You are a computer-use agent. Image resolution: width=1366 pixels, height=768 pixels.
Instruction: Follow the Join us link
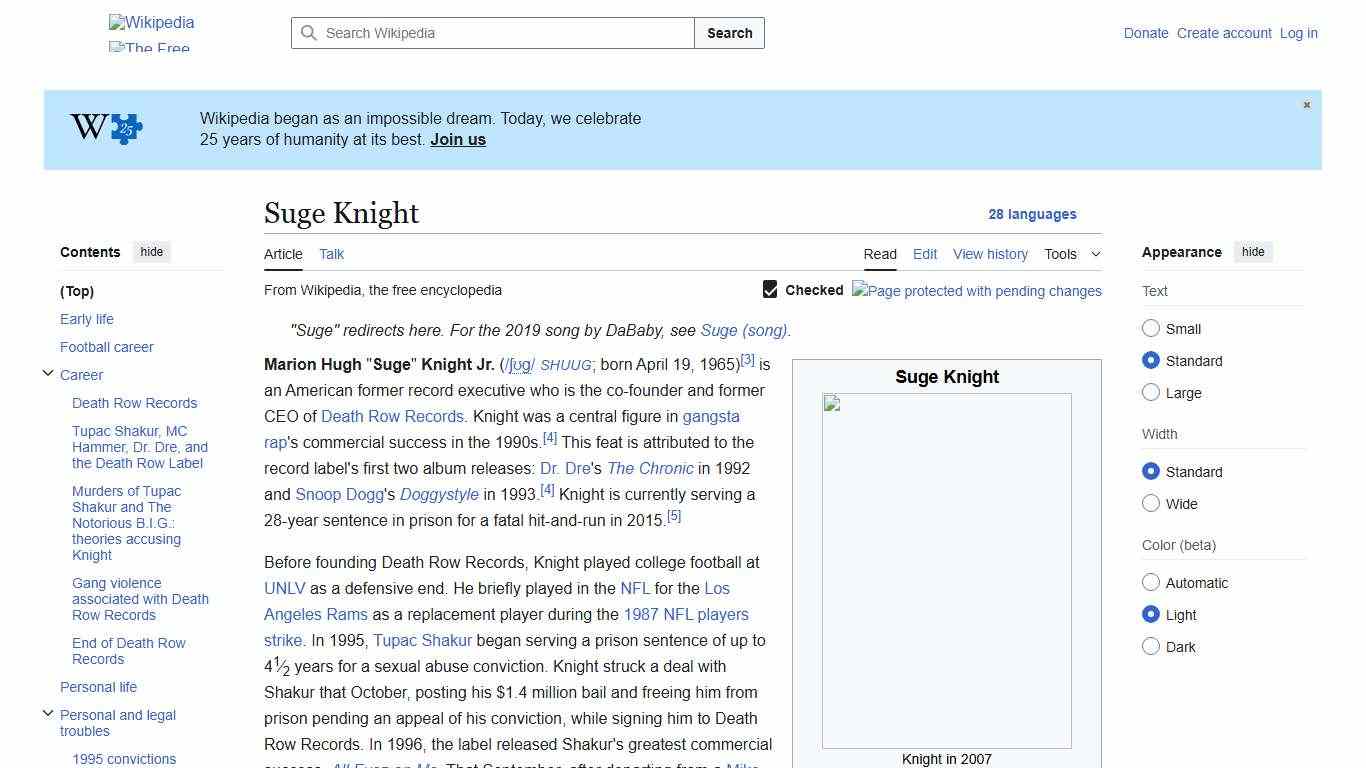(x=457, y=139)
